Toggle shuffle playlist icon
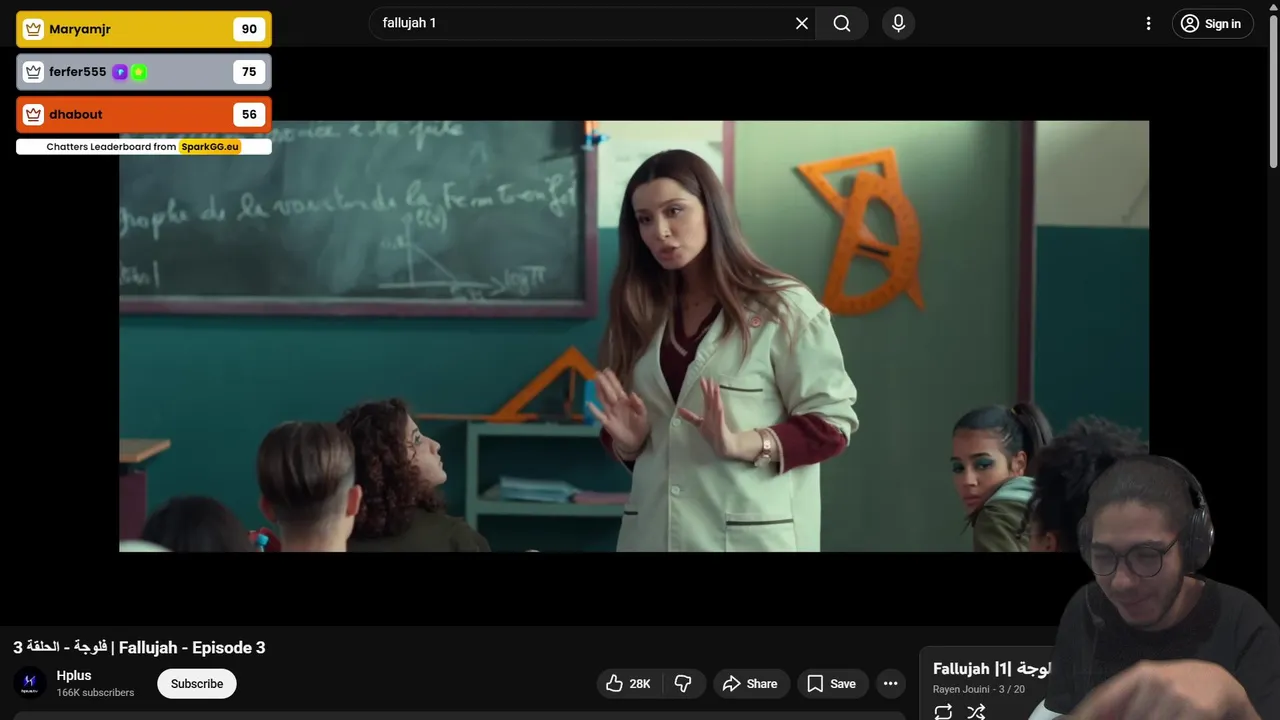1280x720 pixels. pyautogui.click(x=976, y=712)
